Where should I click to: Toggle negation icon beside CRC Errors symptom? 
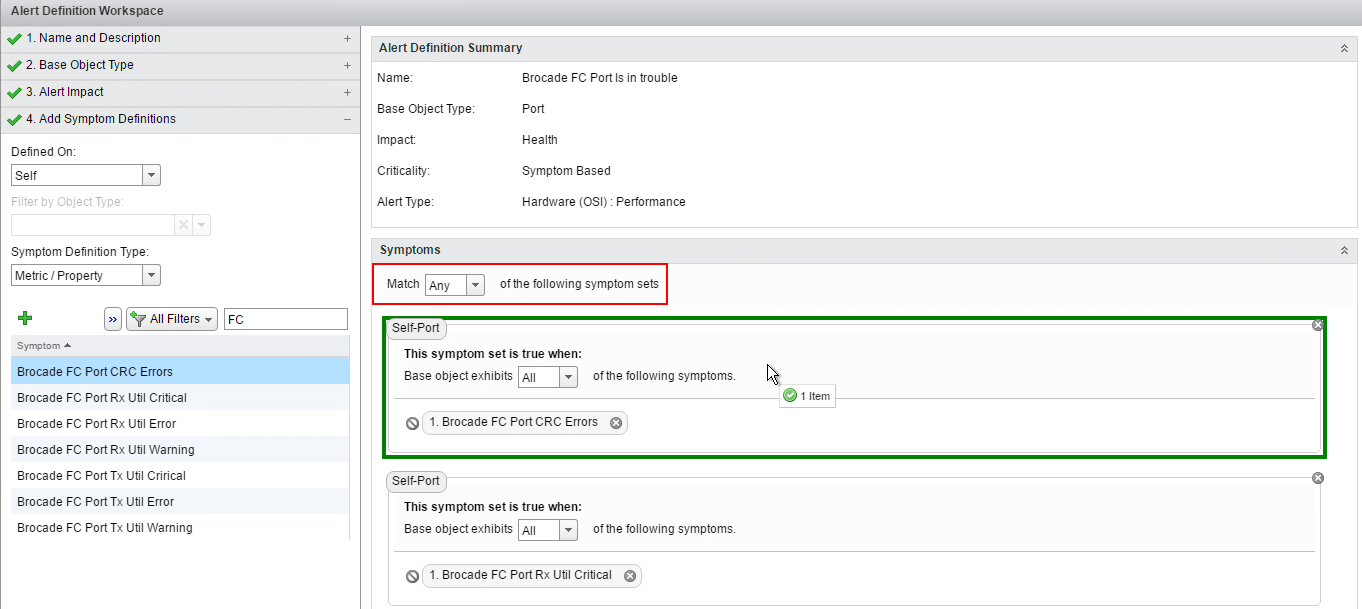pos(412,423)
